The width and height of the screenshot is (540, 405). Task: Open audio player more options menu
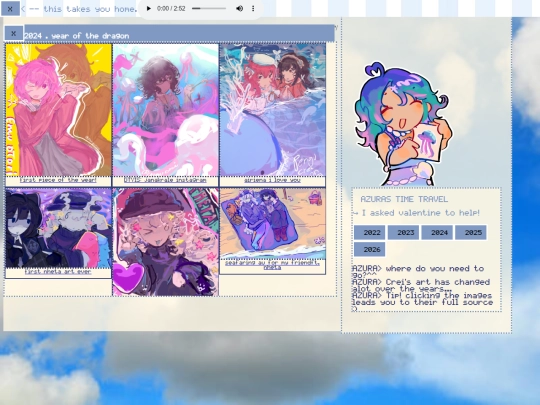(x=253, y=8)
